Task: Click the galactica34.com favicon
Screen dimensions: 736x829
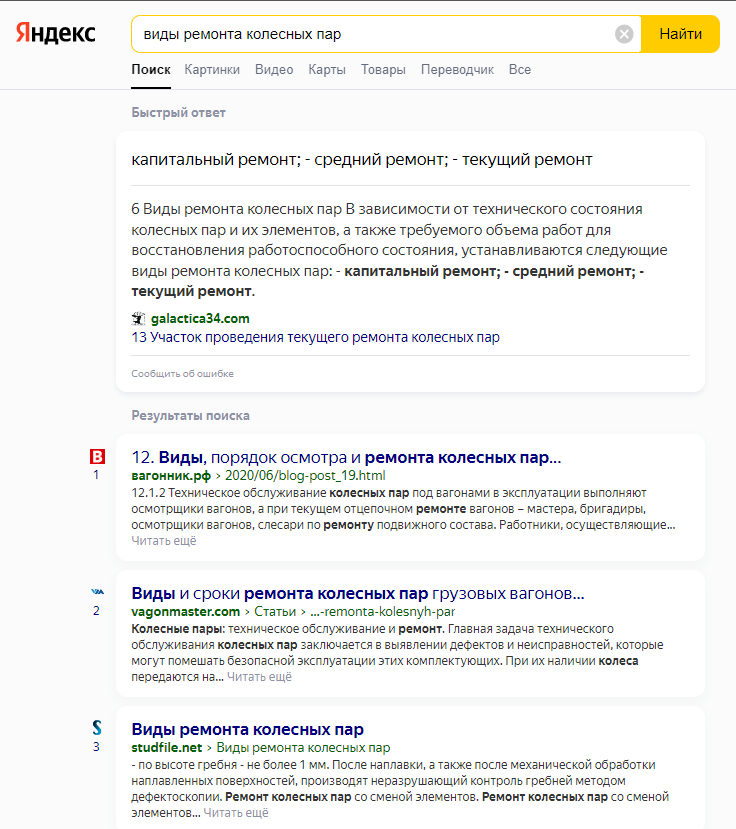Action: click(x=138, y=319)
